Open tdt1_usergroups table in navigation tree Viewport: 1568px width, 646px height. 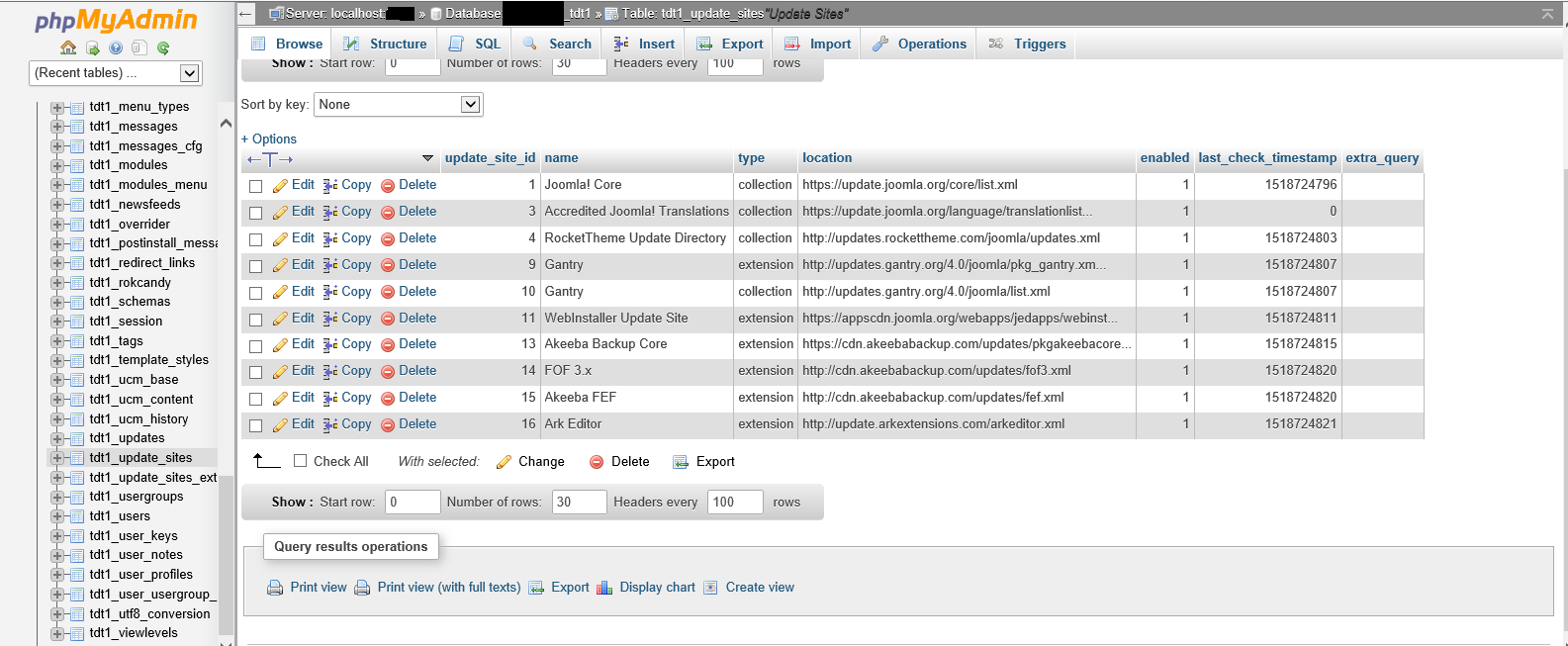pyautogui.click(x=137, y=497)
